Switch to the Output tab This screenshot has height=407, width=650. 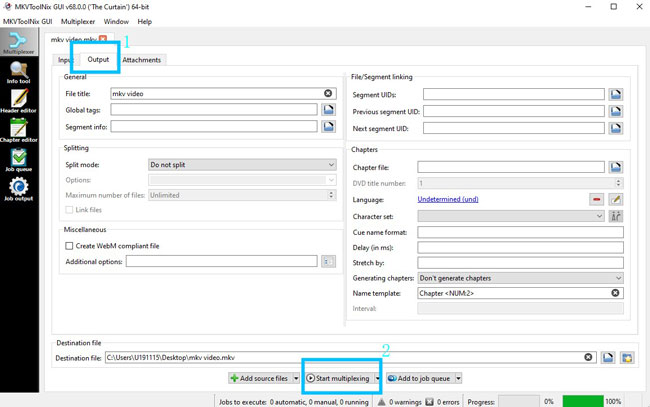pyautogui.click(x=98, y=59)
